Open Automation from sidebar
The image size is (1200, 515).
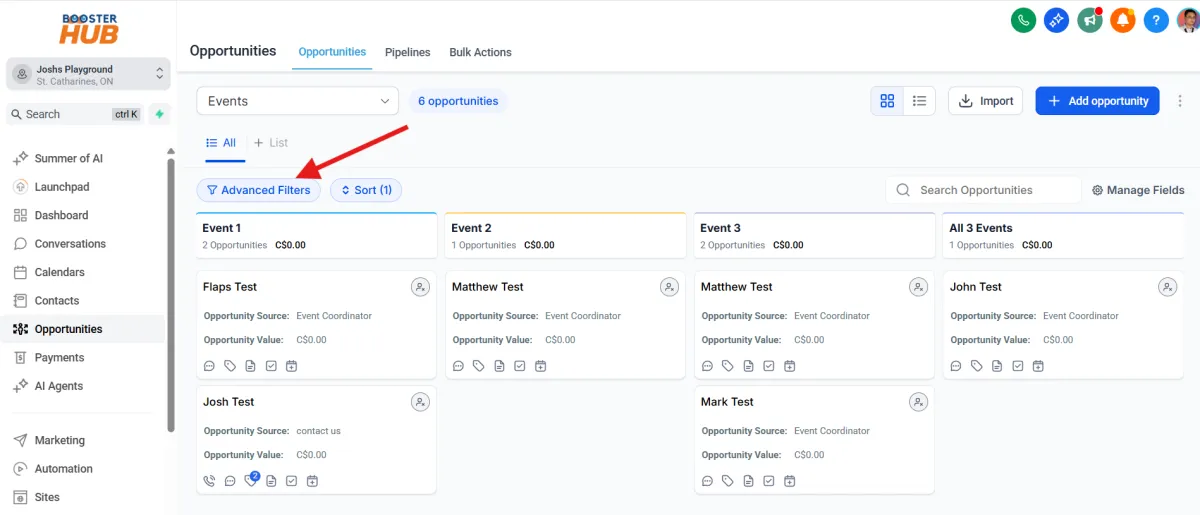pos(63,469)
